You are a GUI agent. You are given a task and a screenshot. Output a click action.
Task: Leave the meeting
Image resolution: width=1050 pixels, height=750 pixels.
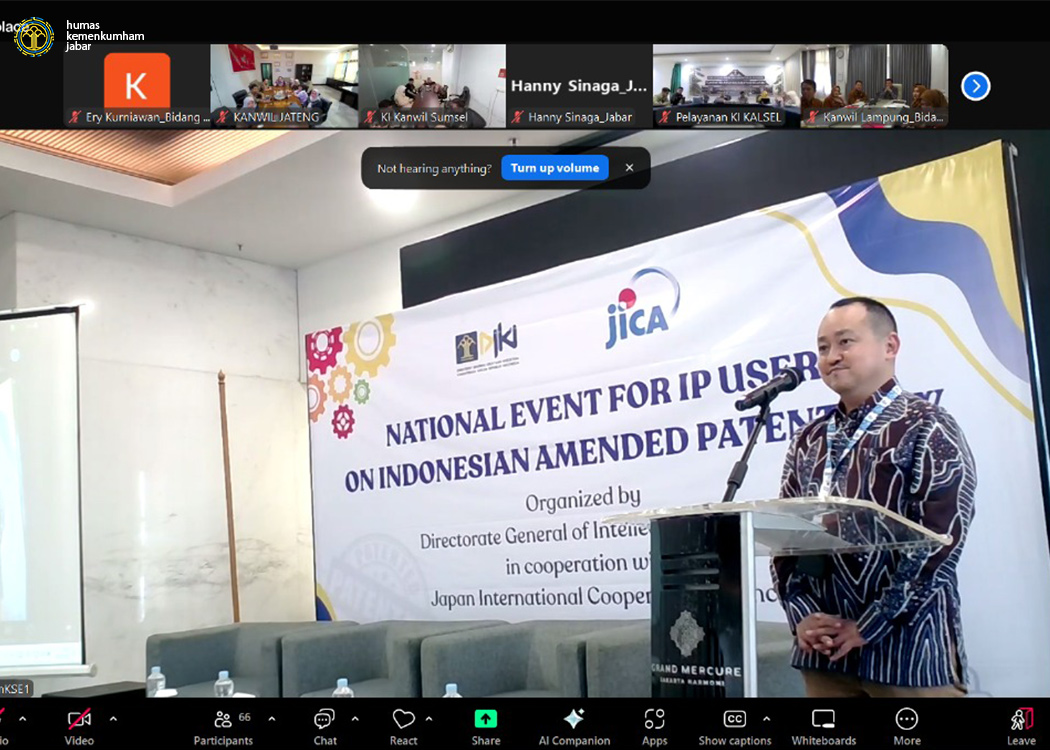[x=1021, y=724]
